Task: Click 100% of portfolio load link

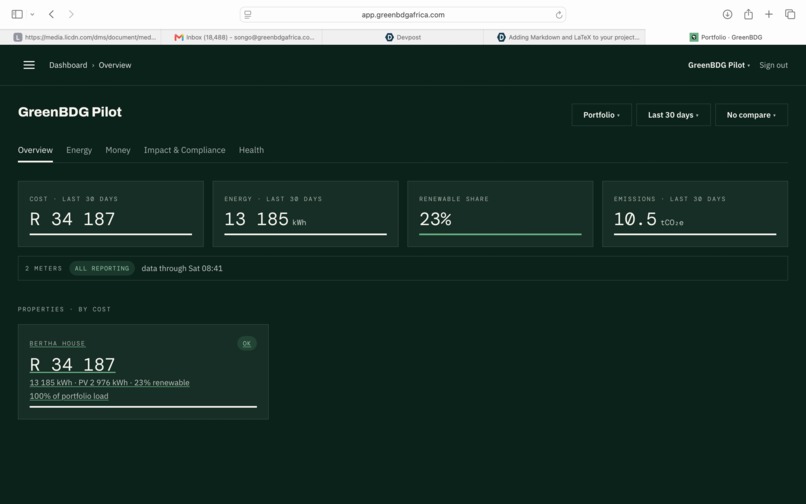Action: pos(69,396)
